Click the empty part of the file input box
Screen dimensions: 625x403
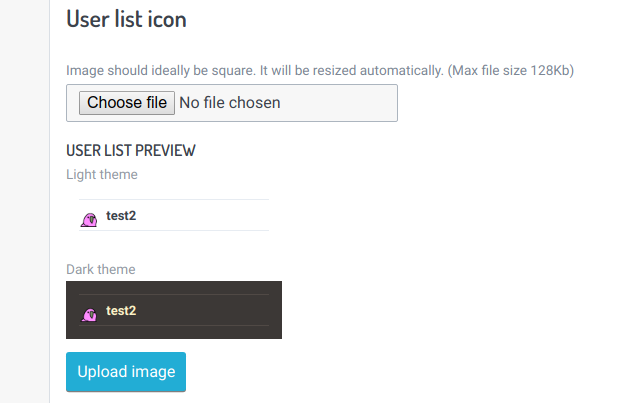(x=339, y=103)
